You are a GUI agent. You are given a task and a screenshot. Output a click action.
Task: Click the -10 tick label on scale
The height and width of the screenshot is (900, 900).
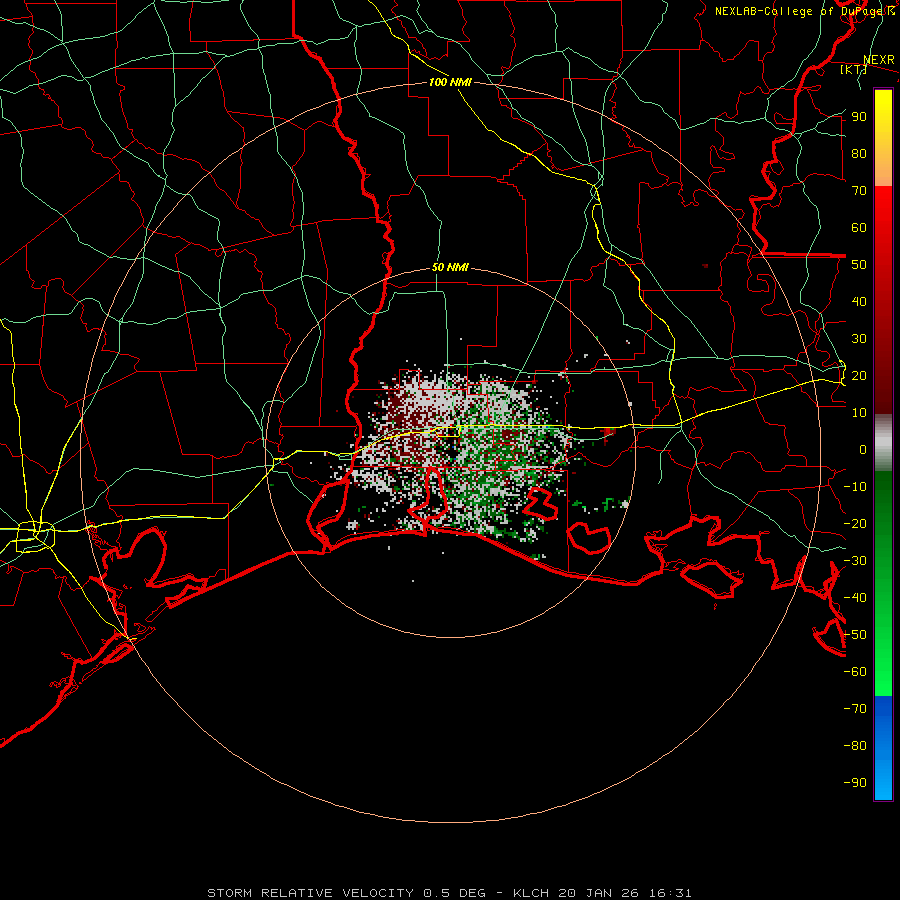pyautogui.click(x=855, y=487)
